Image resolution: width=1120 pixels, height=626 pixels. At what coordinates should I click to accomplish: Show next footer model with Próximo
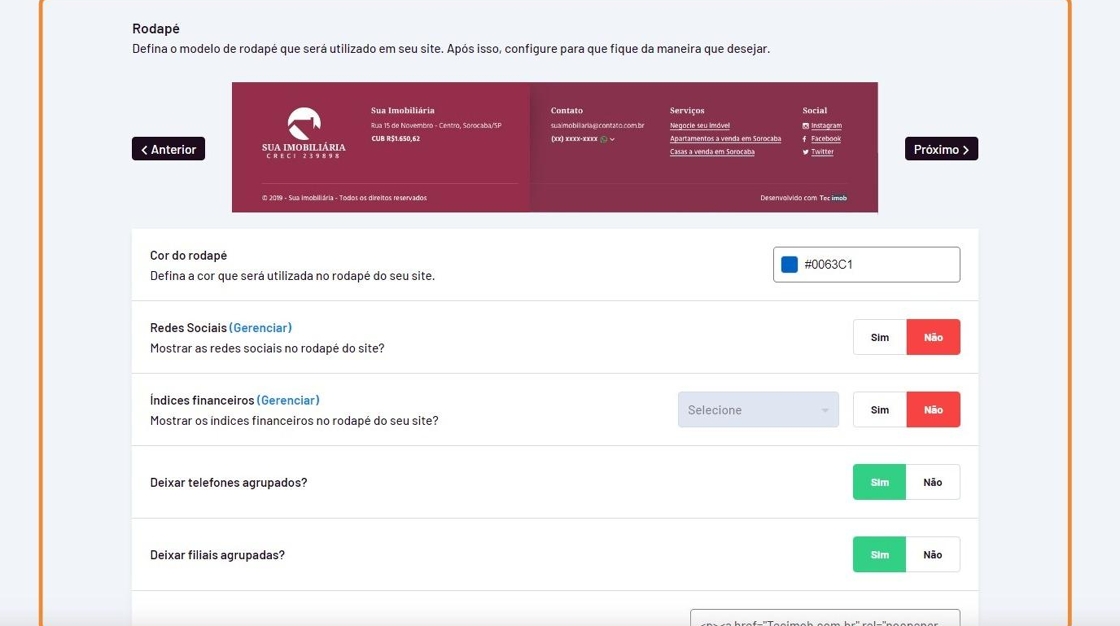click(x=941, y=149)
